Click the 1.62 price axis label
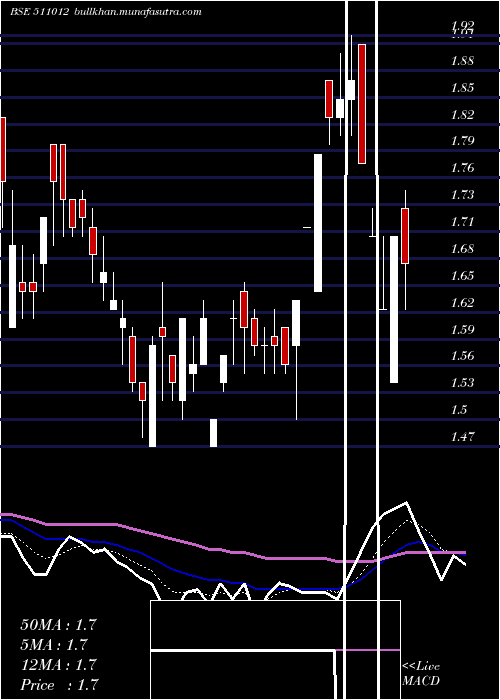The width and height of the screenshot is (500, 700). tap(462, 303)
